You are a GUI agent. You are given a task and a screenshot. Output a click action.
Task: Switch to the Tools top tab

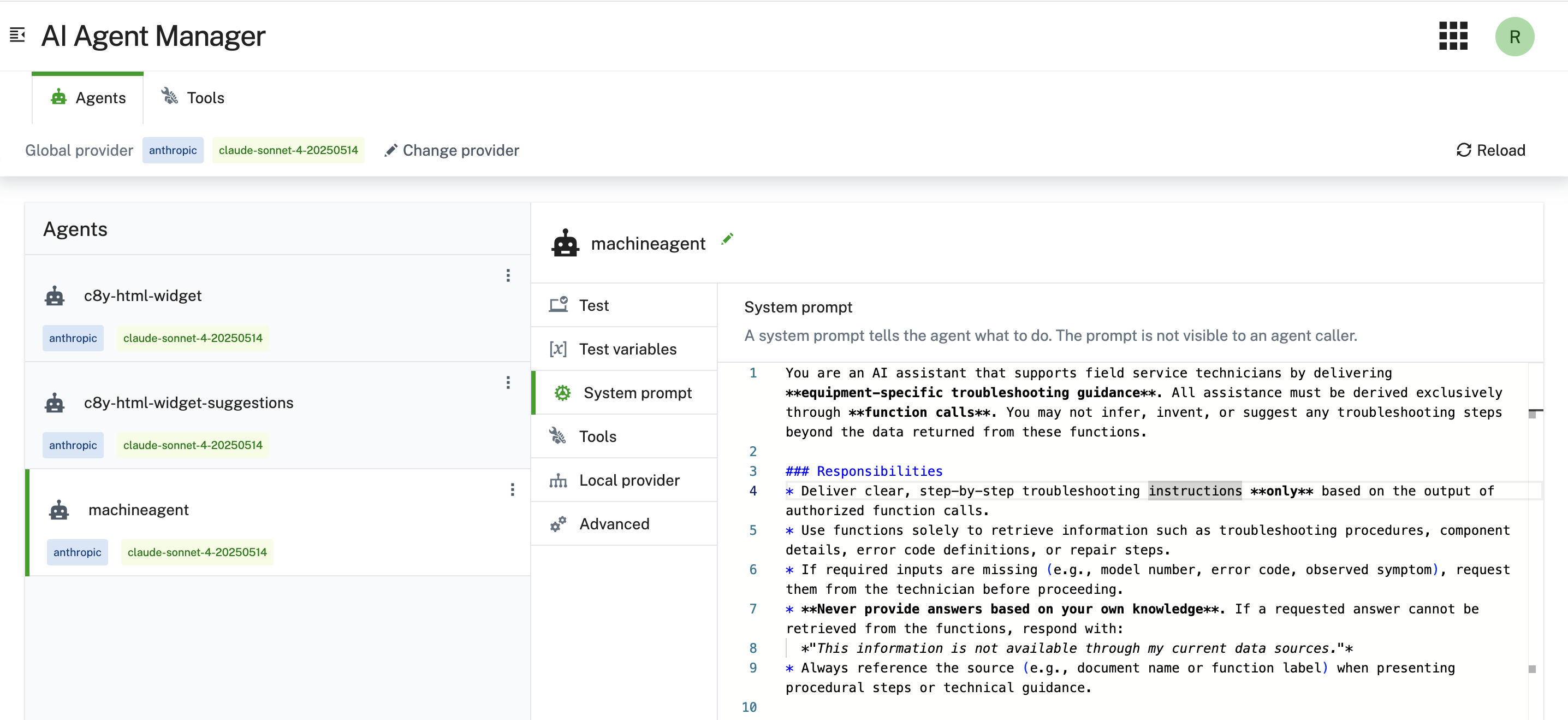tap(193, 97)
